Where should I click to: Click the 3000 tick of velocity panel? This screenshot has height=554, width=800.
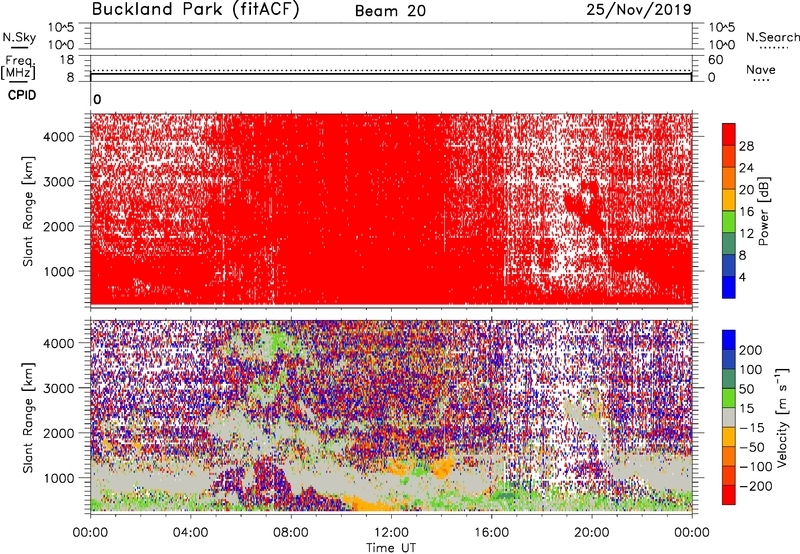click(59, 388)
